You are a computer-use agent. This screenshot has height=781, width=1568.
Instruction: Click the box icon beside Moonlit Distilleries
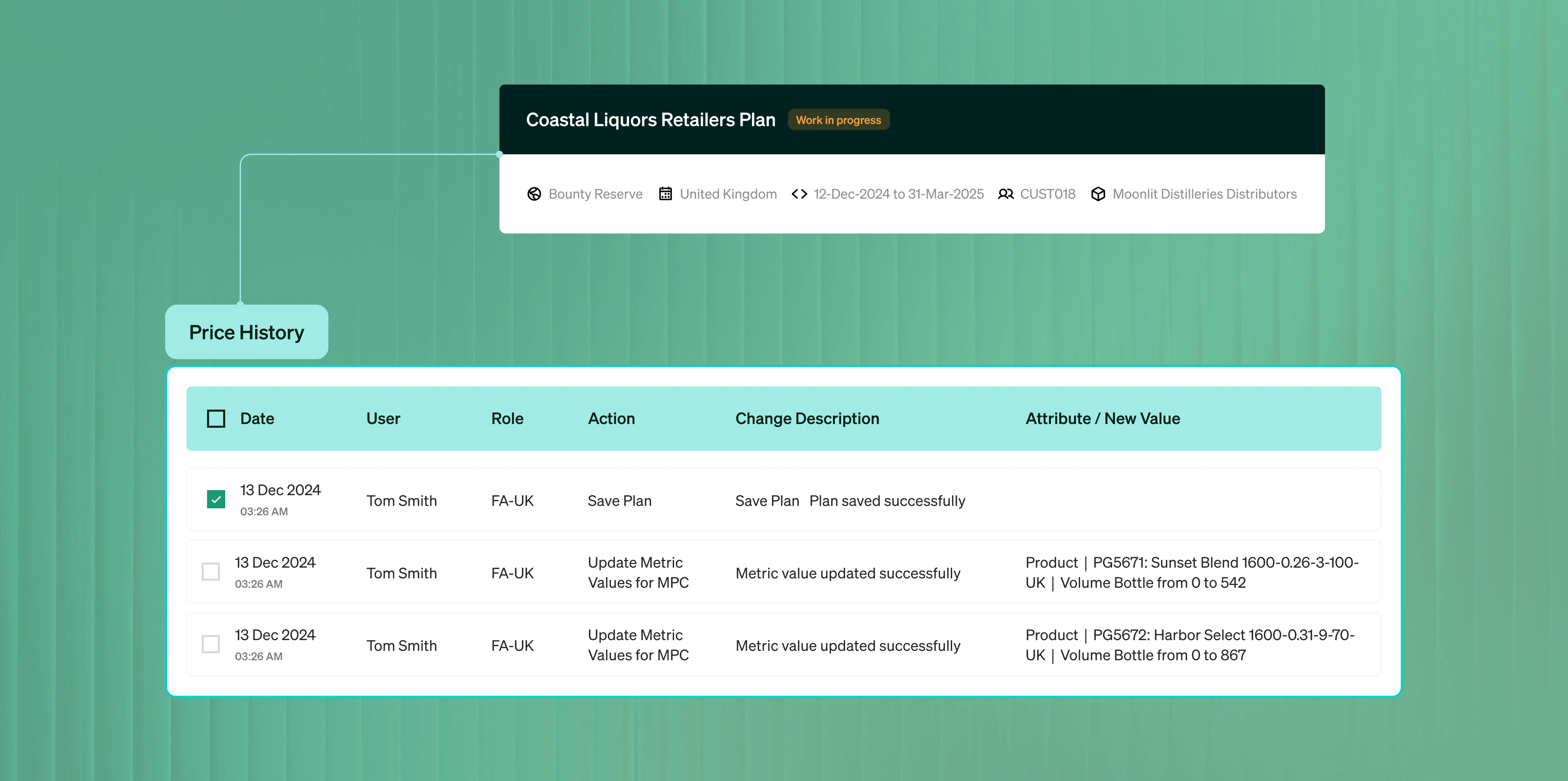[x=1098, y=194]
